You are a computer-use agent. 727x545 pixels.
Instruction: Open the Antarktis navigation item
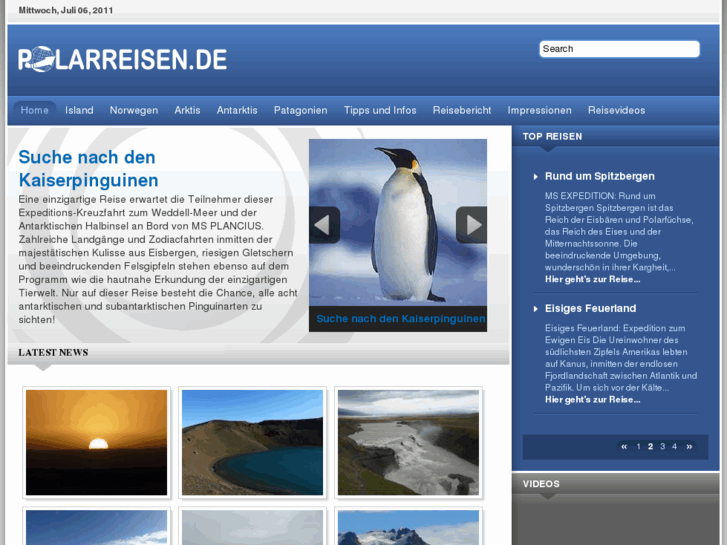(237, 110)
